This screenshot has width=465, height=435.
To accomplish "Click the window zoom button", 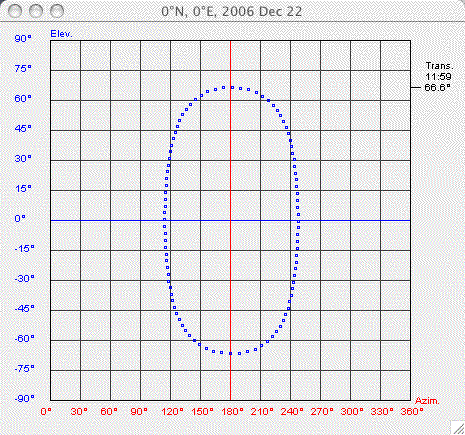I will tap(57, 11).
